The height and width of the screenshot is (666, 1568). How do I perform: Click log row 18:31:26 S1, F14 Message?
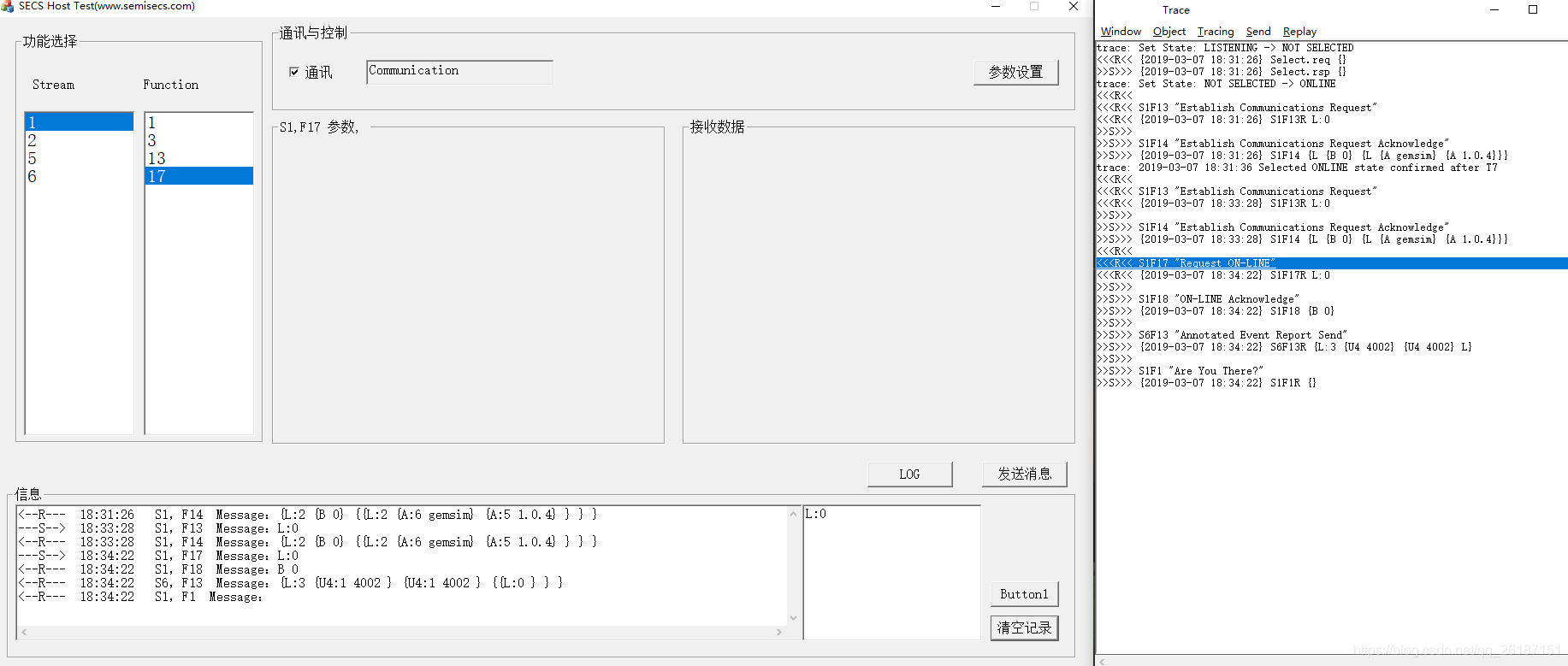(308, 515)
